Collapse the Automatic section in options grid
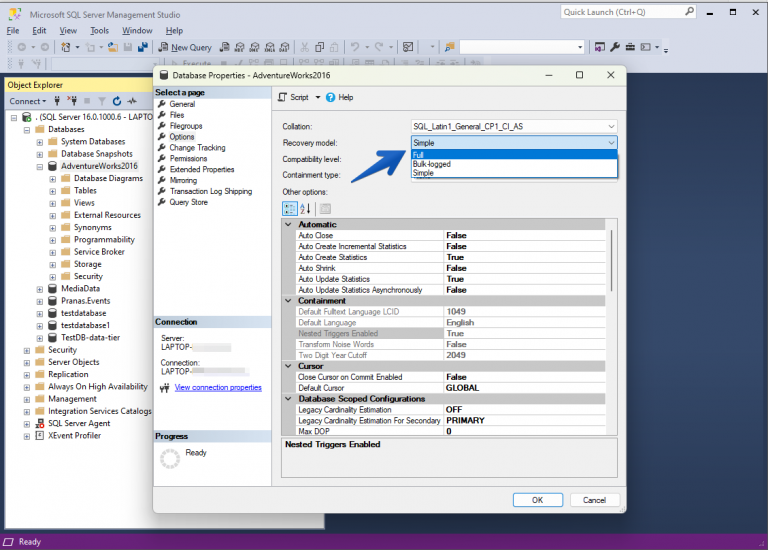 pos(288,224)
